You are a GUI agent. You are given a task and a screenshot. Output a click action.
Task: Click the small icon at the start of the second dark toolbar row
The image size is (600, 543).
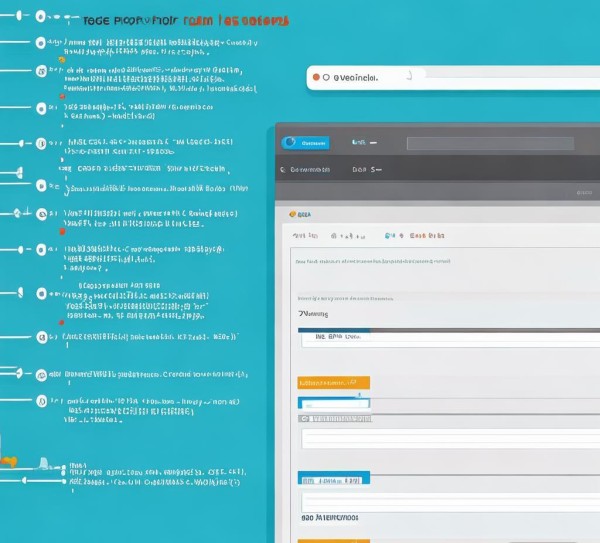283,170
